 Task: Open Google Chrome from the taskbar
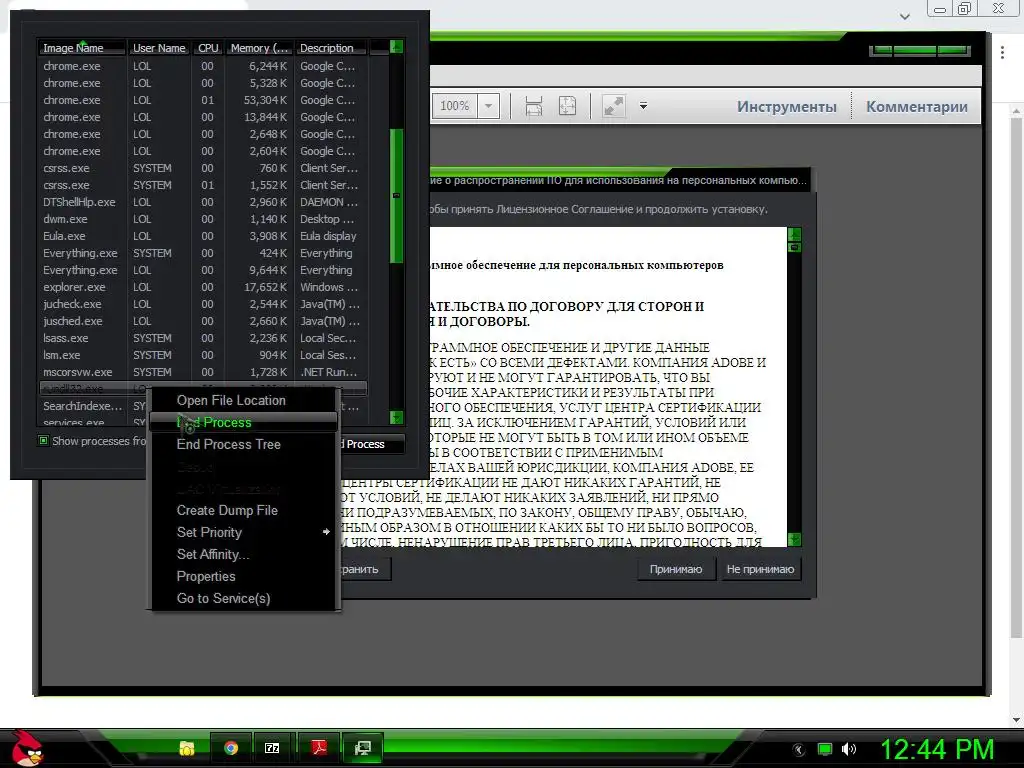coord(231,748)
